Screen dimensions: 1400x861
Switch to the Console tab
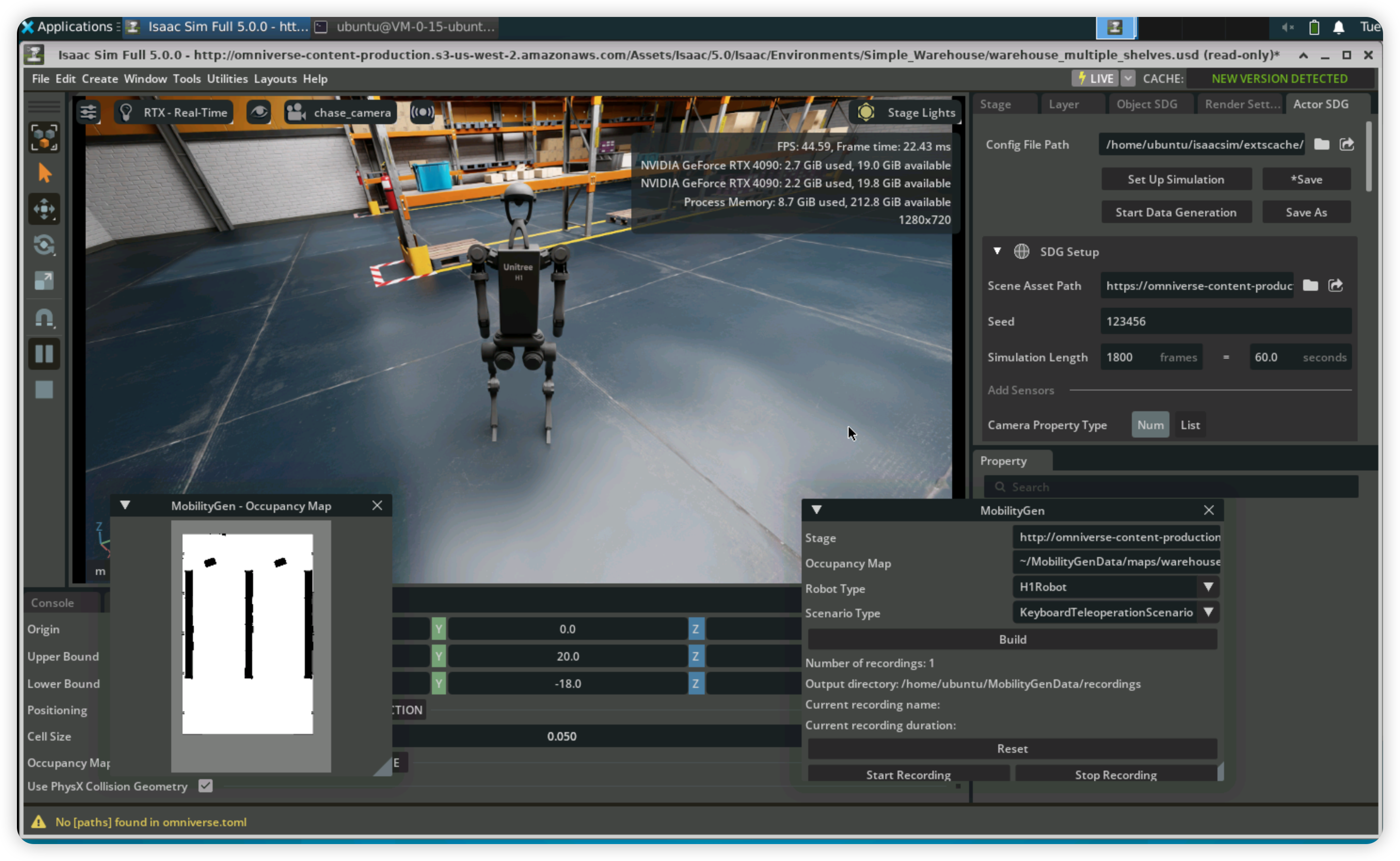click(52, 603)
